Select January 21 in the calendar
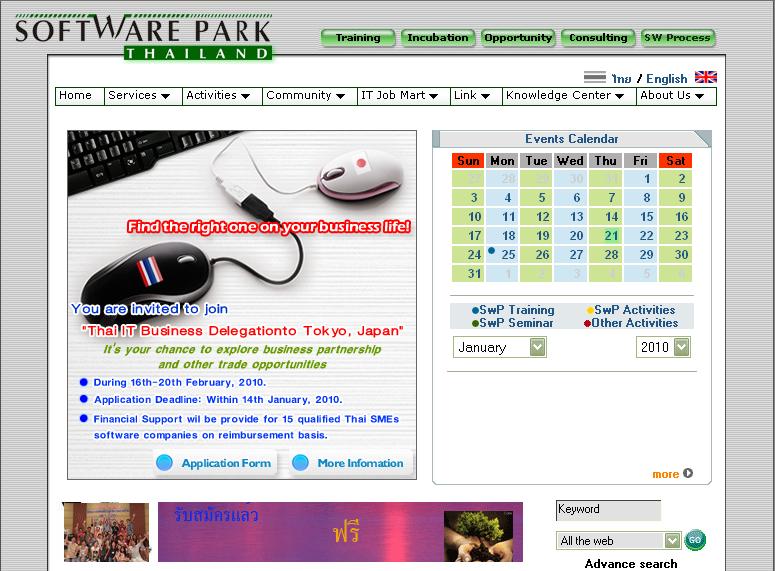Screen dimensions: 775x571 (604, 236)
